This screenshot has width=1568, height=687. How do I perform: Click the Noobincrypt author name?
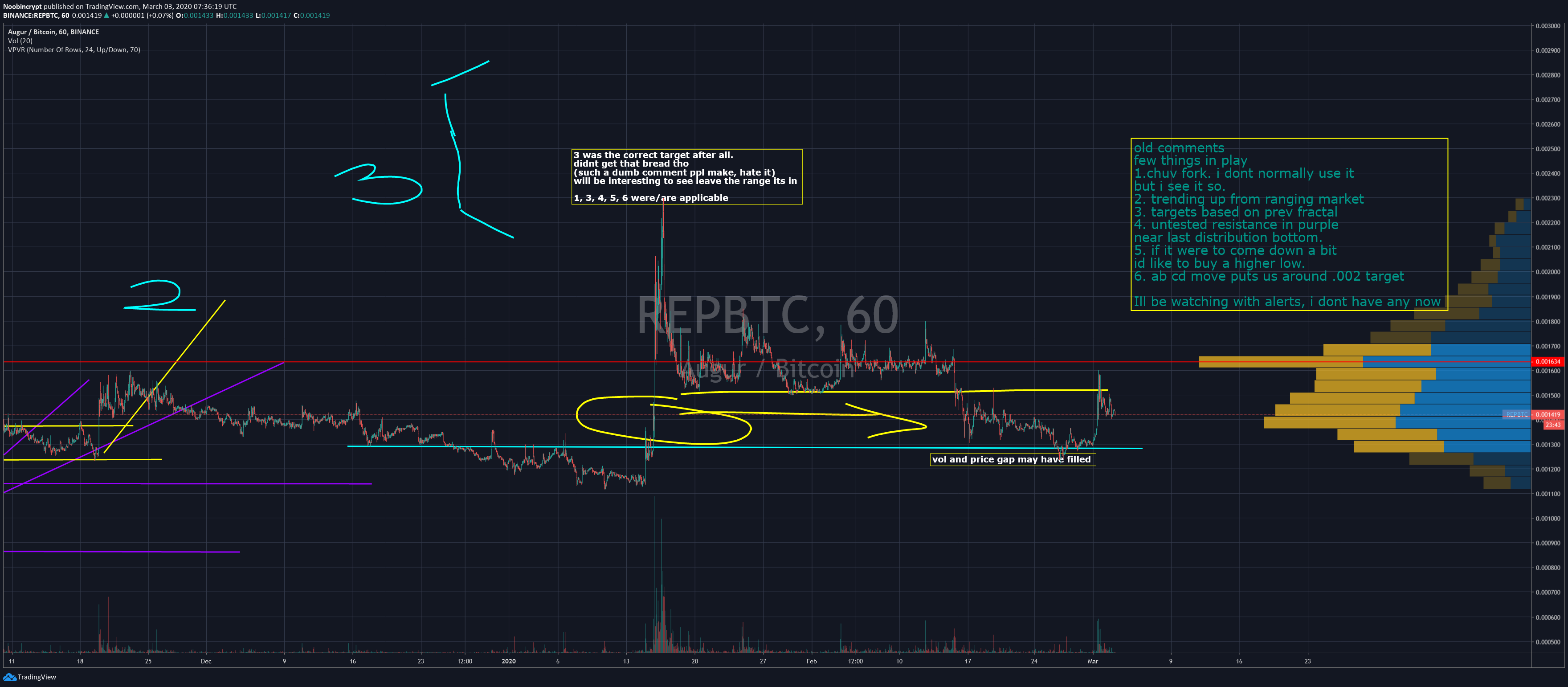click(22, 6)
